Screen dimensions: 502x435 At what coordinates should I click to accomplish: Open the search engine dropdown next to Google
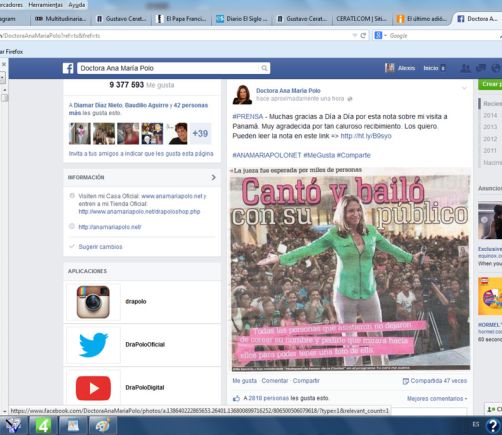(x=385, y=35)
